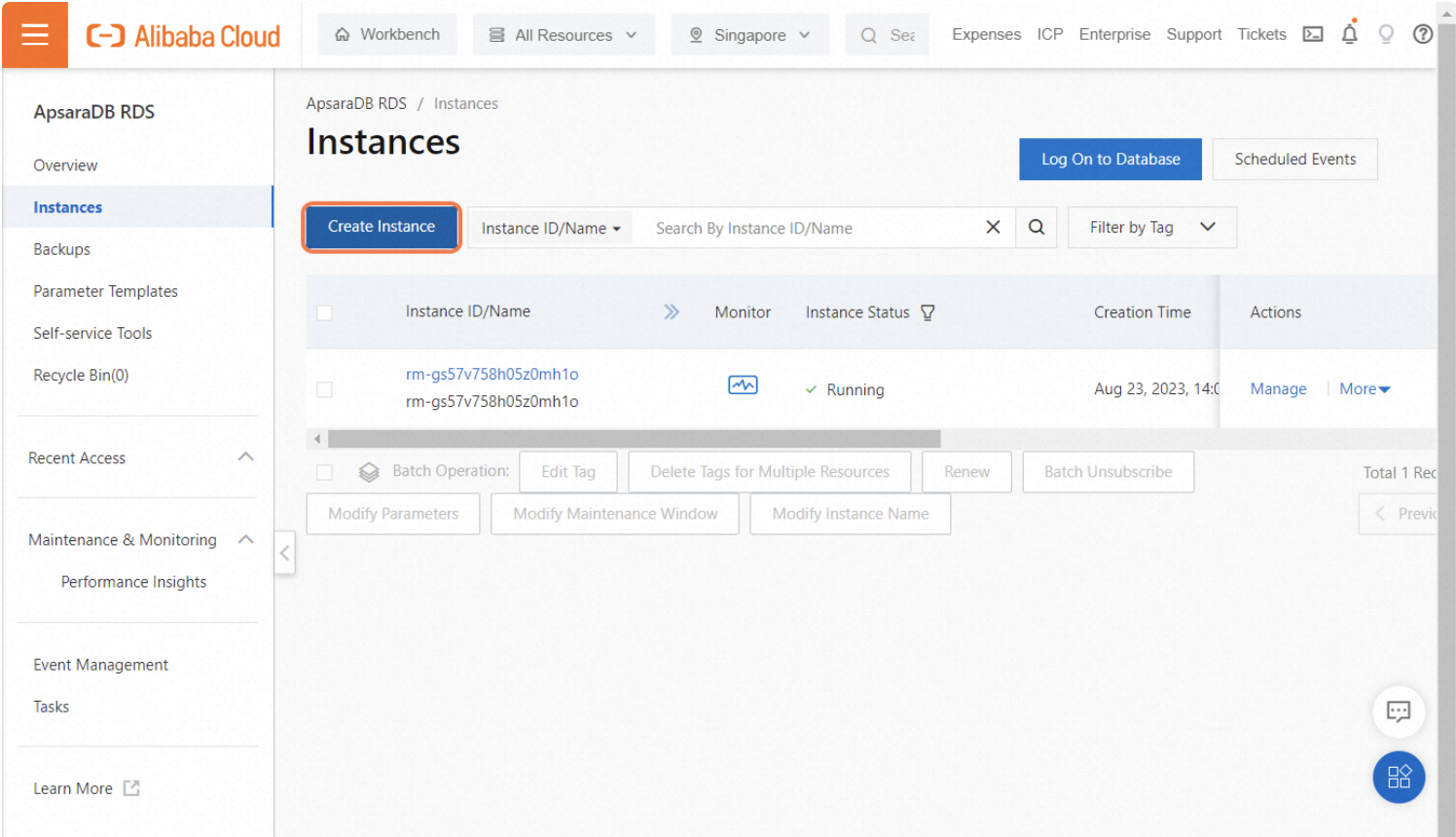Click Learn More external link icon
This screenshot has height=837, width=1456.
pos(131,788)
